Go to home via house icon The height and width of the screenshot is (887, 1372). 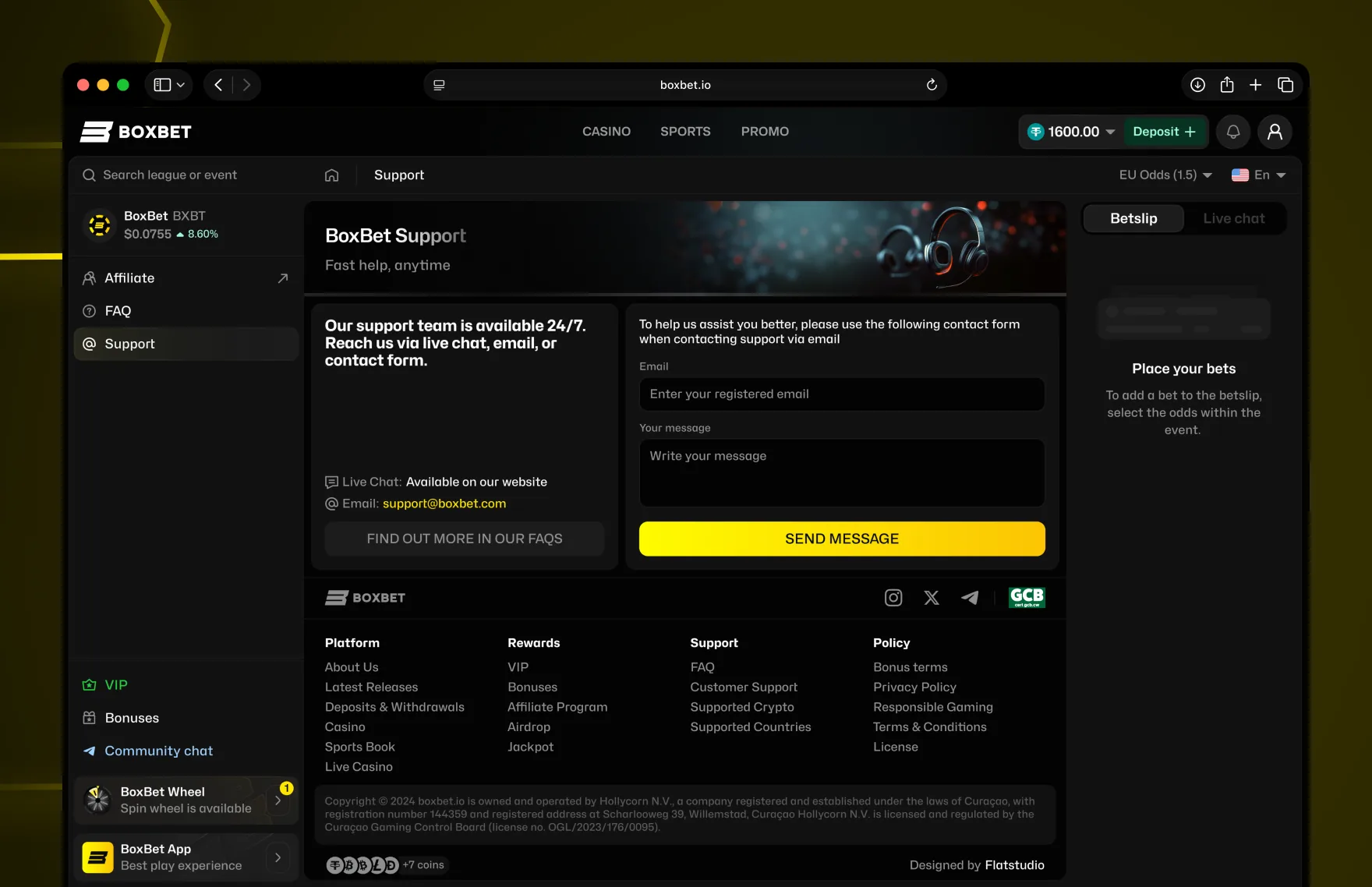coord(331,175)
